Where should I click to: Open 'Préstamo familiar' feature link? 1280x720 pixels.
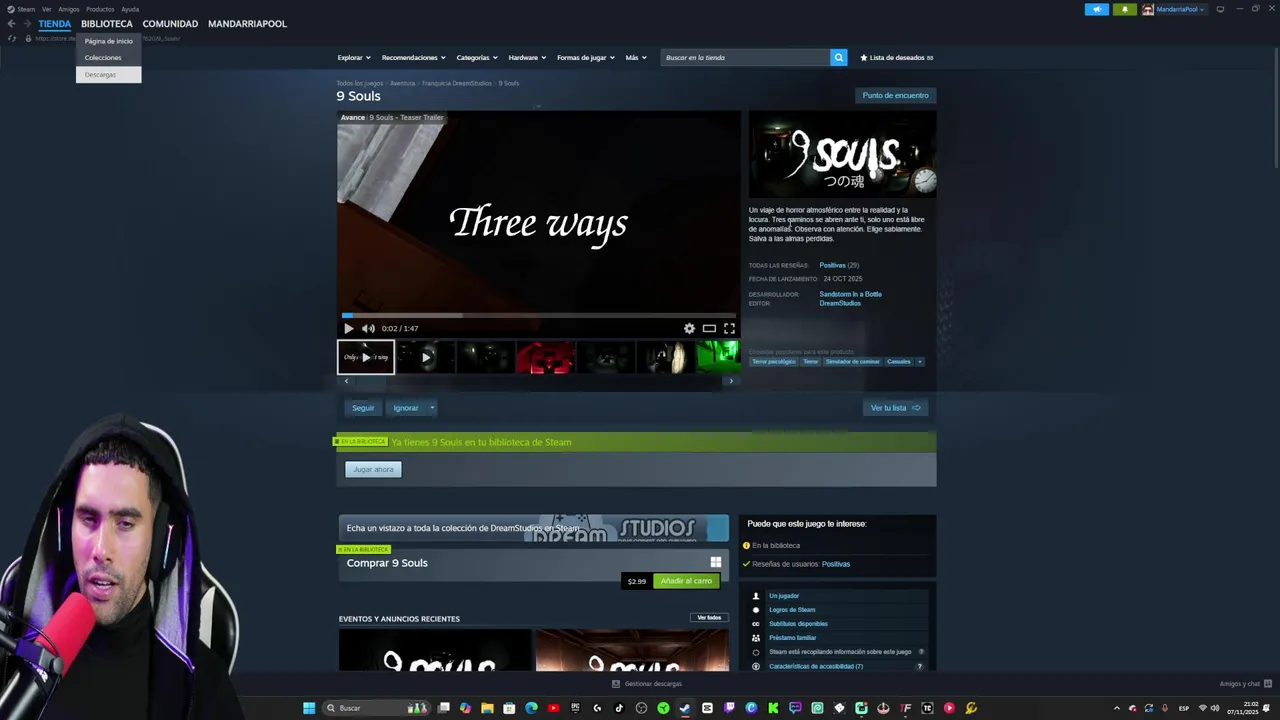pos(793,638)
